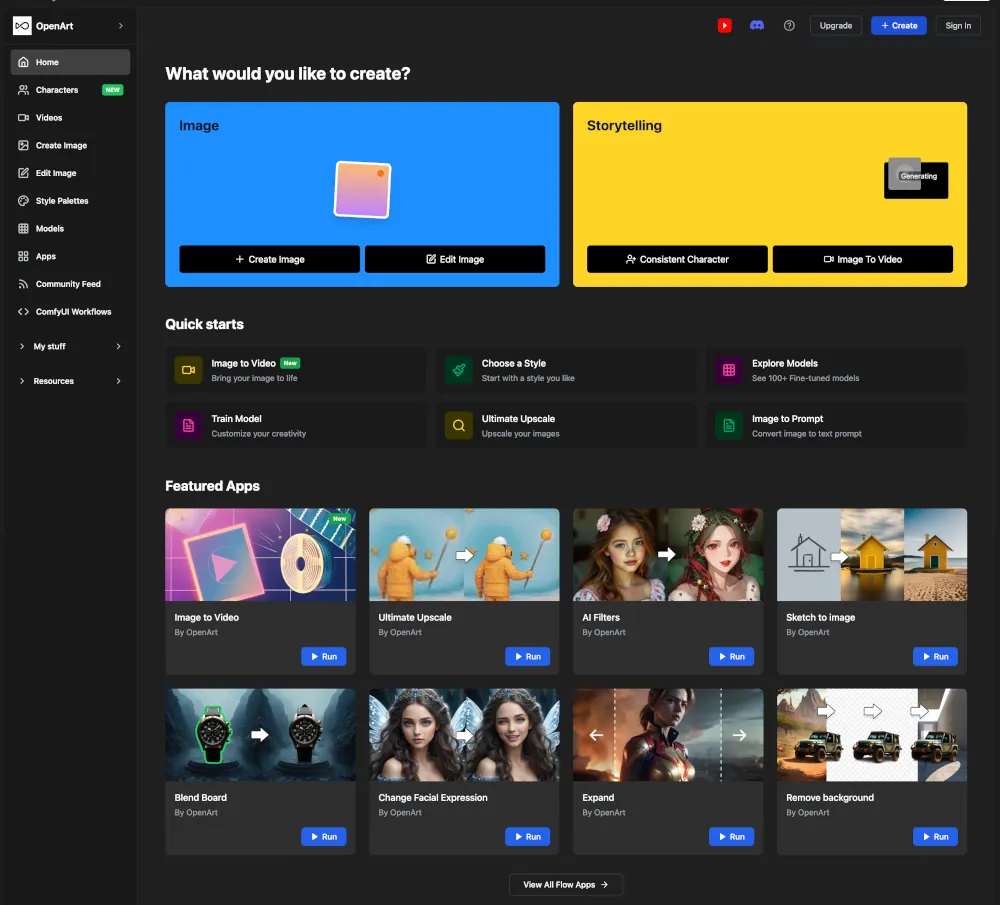Viewport: 1000px width, 905px height.
Task: Click 'Convert image to text prompt' text
Action: pyautogui.click(x=807, y=434)
